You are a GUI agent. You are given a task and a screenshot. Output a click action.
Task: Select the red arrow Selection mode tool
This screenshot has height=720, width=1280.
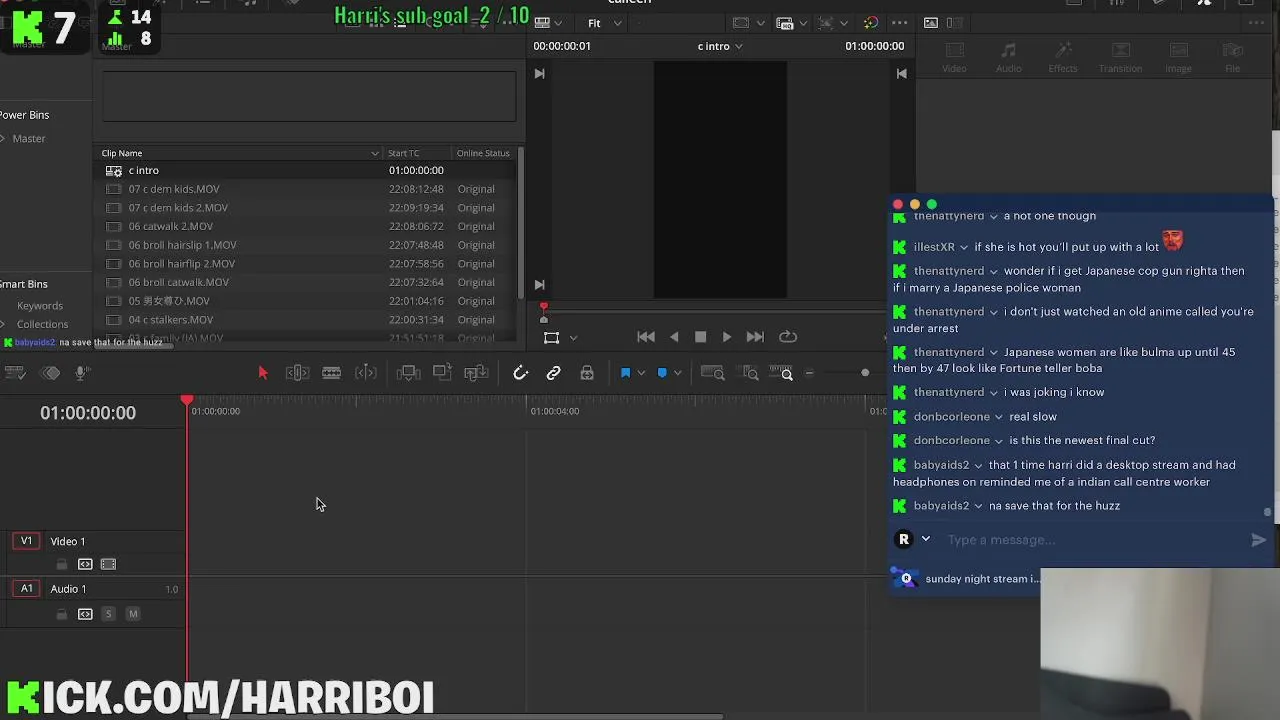[263, 373]
